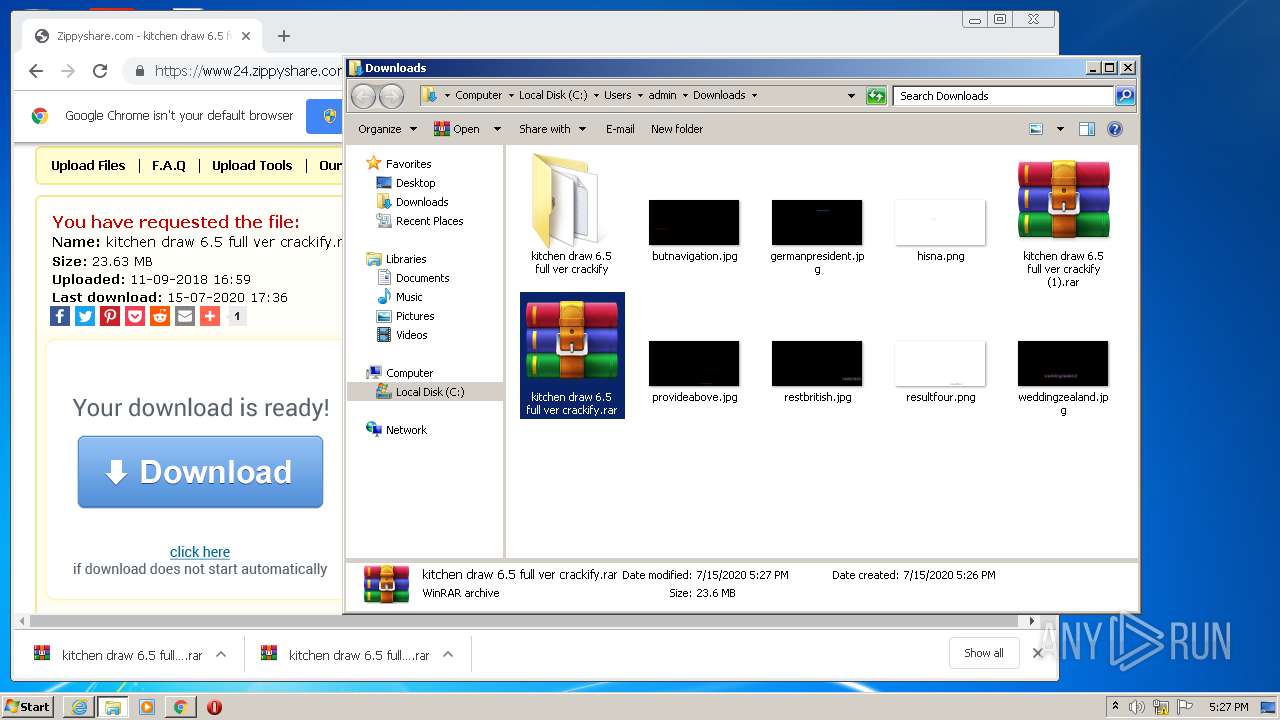This screenshot has height=720, width=1280.
Task: Select Pictures library
Action: pos(414,316)
